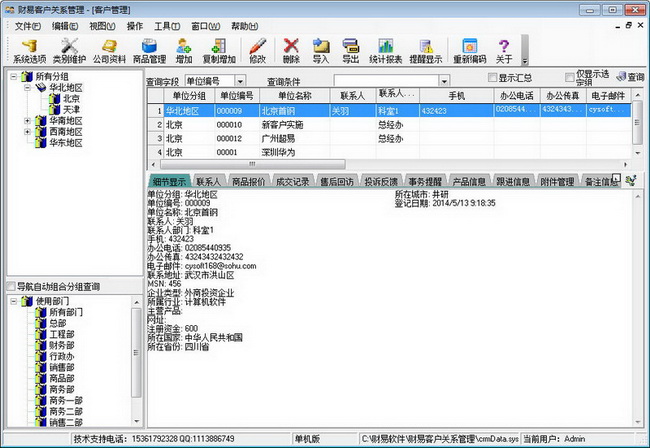Click 手机 column header
Viewport: 650px width, 448px height.
tap(456, 96)
